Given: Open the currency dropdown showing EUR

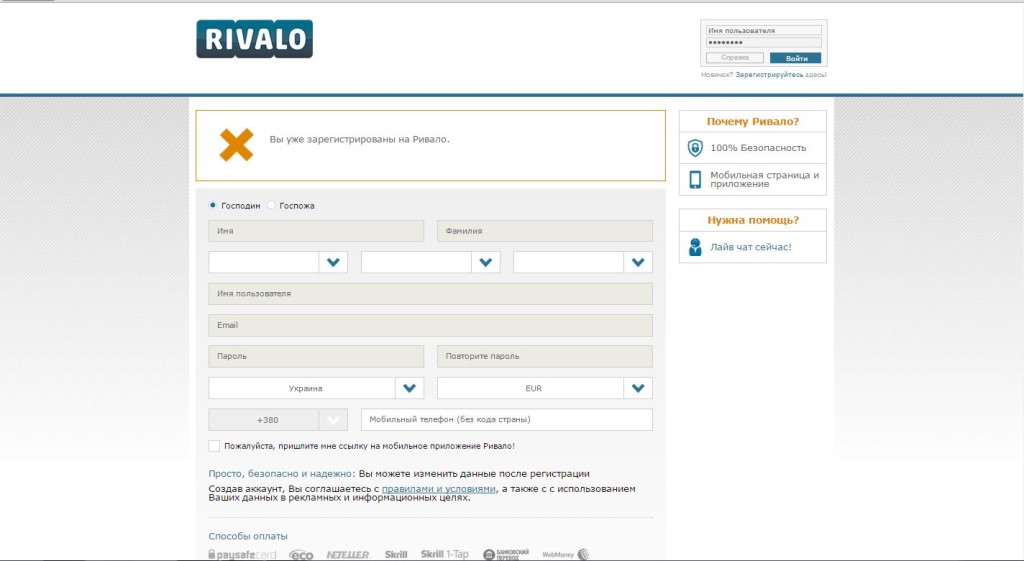Looking at the screenshot, I should (545, 388).
